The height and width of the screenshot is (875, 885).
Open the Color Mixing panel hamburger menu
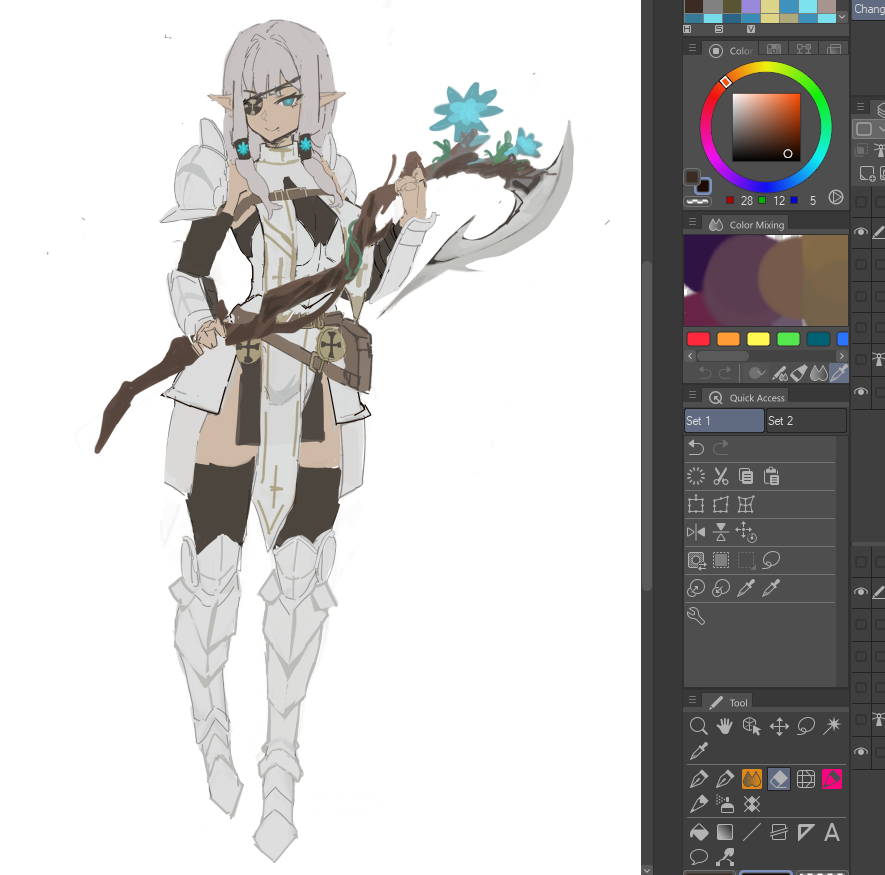[x=692, y=222]
